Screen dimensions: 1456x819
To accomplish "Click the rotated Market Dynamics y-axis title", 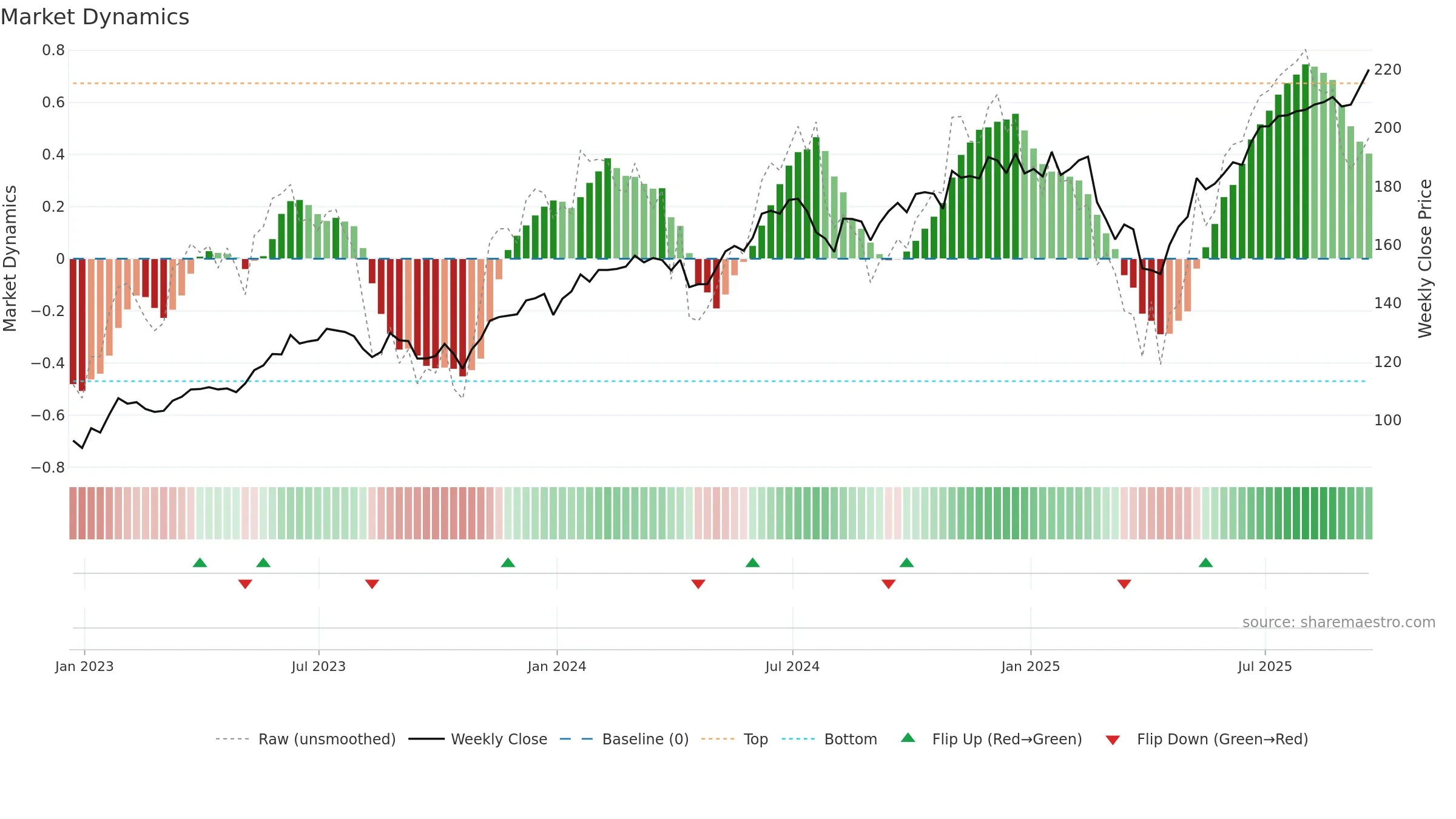I will (x=10, y=258).
